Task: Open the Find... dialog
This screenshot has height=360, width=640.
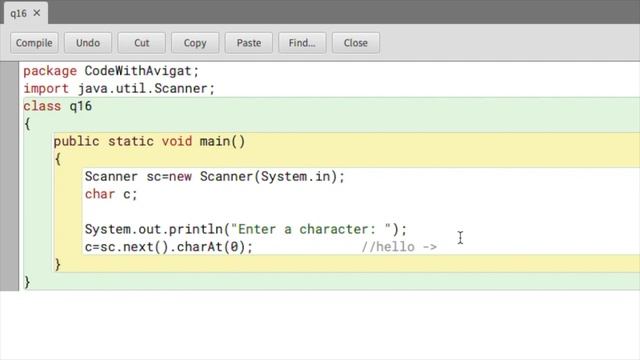Action: tap(302, 43)
